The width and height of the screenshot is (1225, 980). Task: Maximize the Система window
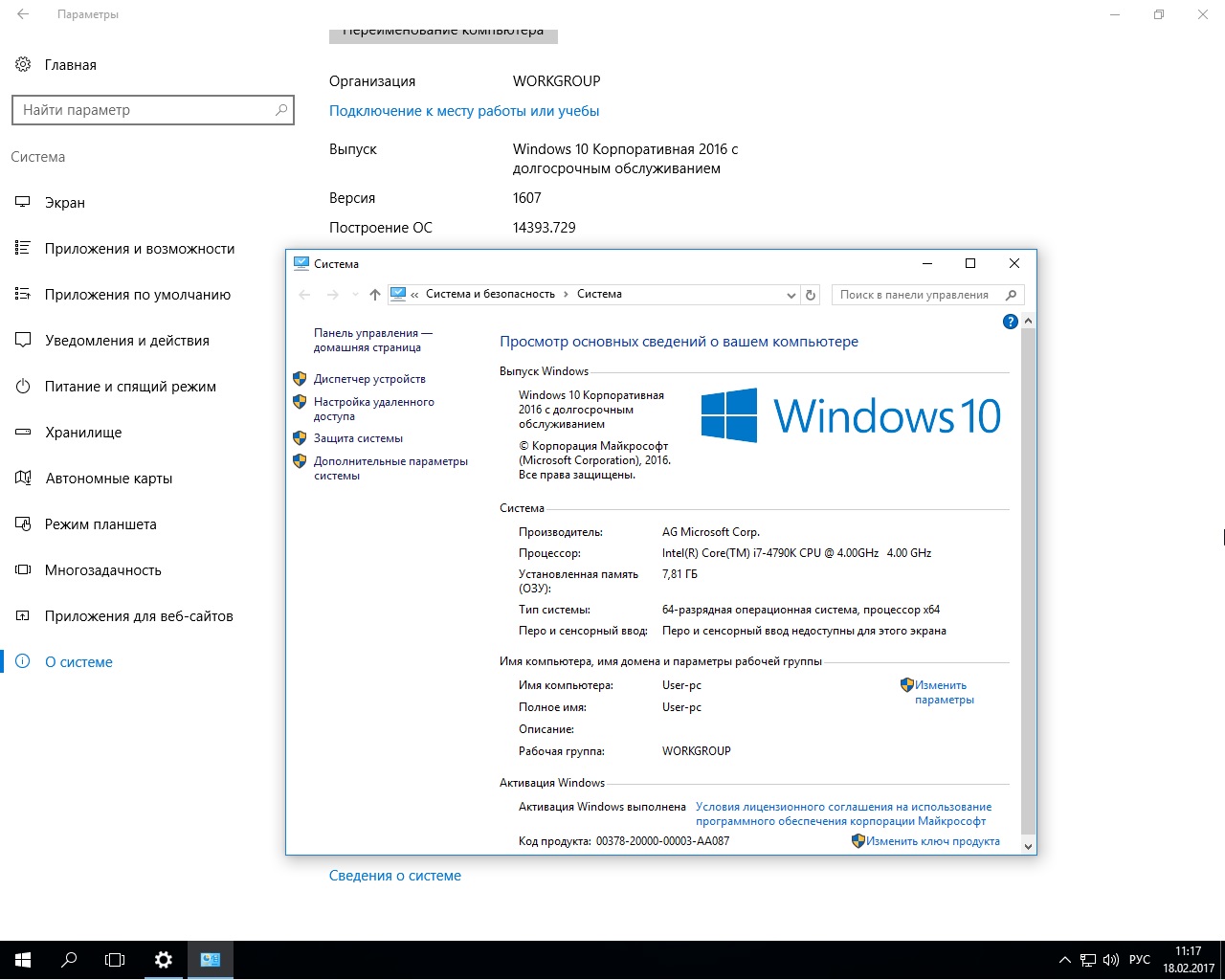(x=970, y=263)
